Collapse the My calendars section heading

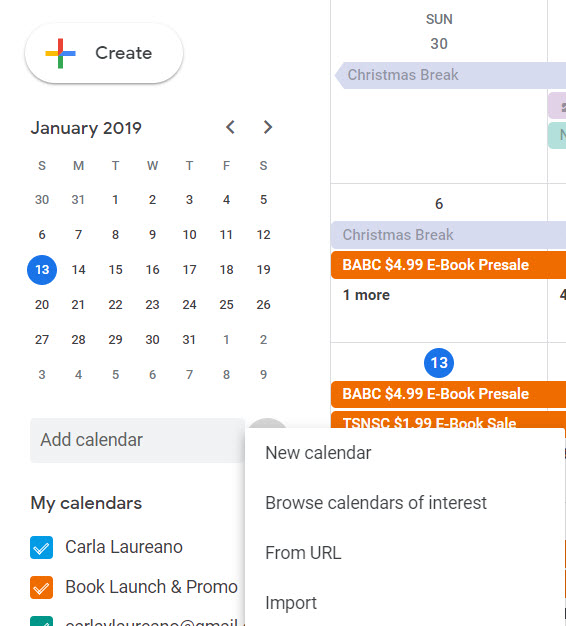tap(86, 503)
